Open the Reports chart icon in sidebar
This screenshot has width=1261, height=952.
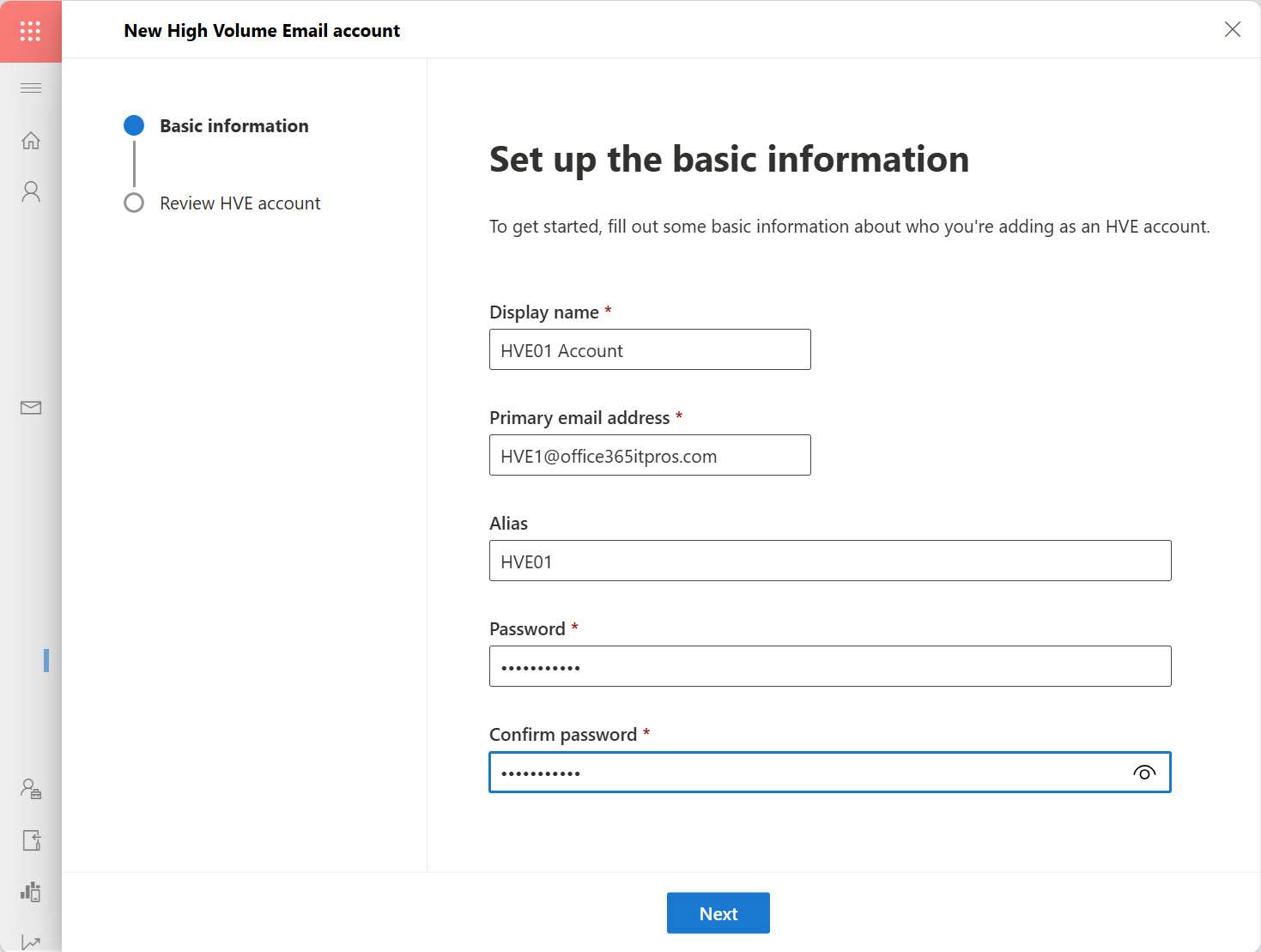coord(31,892)
